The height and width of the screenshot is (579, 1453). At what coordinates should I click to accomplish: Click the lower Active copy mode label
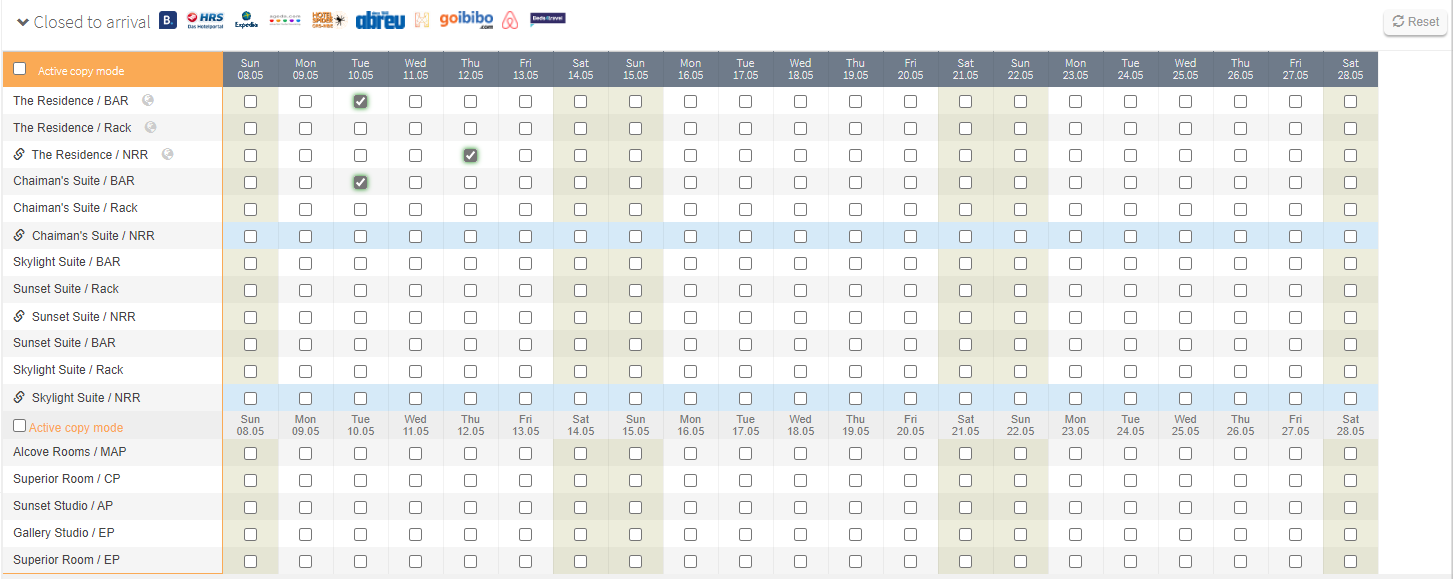[76, 427]
